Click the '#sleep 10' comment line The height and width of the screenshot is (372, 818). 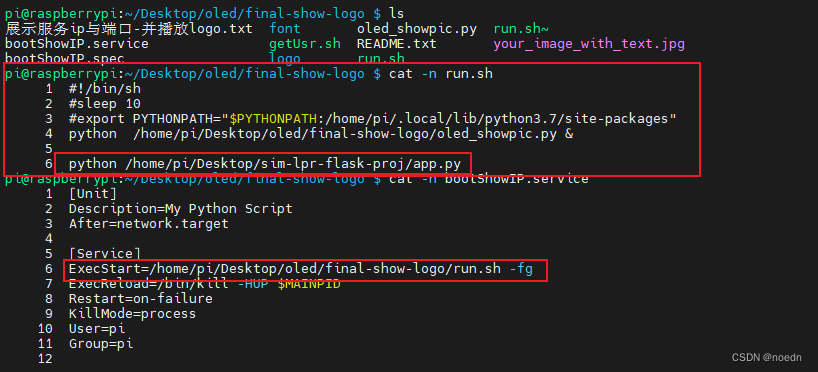click(104, 104)
